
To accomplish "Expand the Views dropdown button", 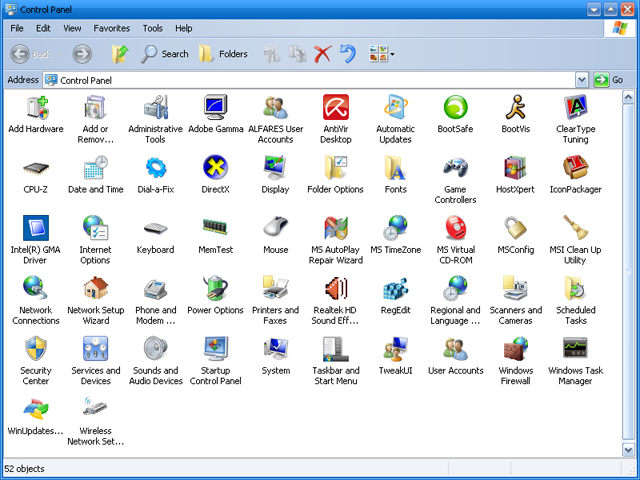I will [x=382, y=54].
